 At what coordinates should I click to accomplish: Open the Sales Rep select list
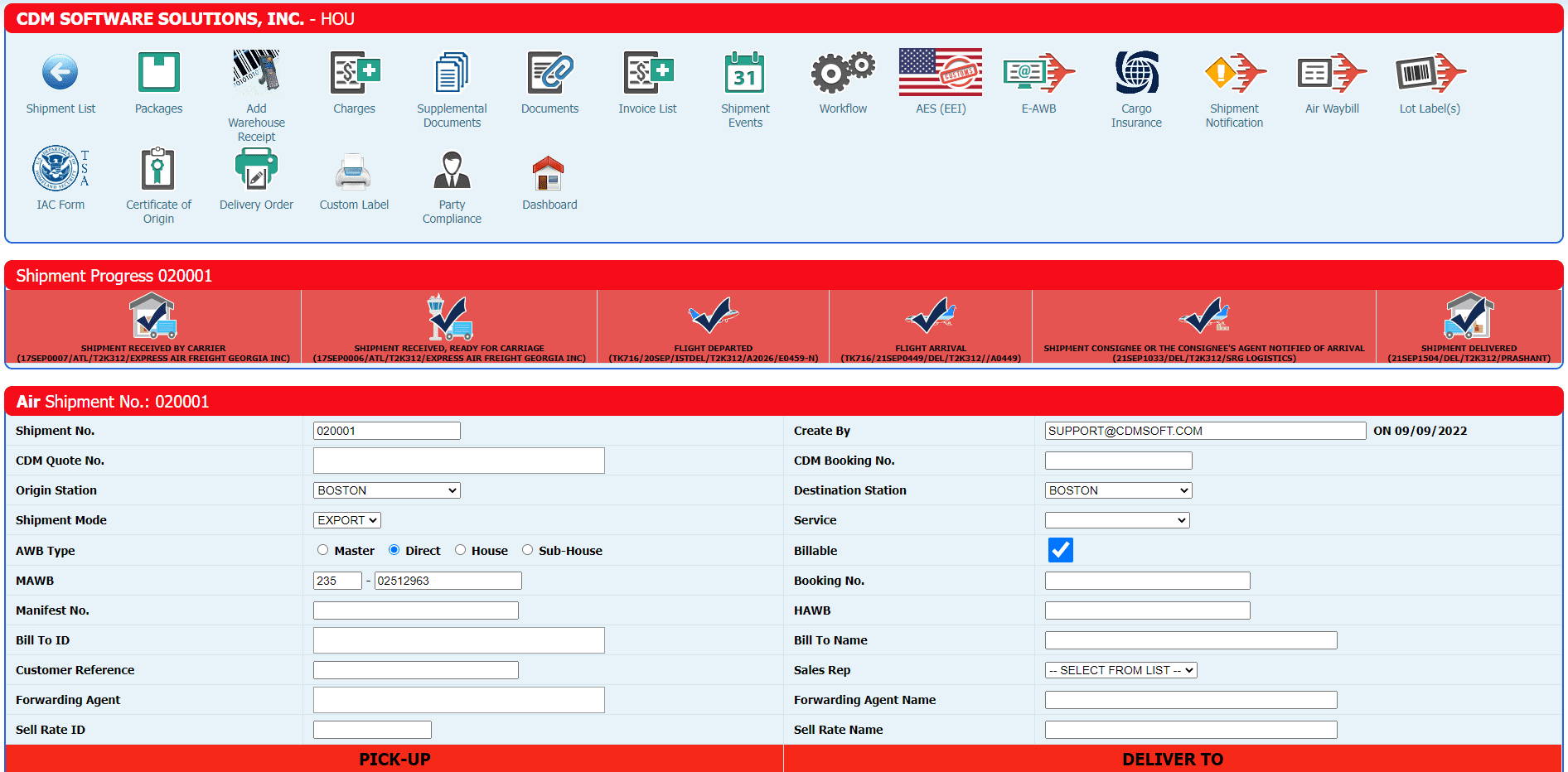pyautogui.click(x=1120, y=670)
